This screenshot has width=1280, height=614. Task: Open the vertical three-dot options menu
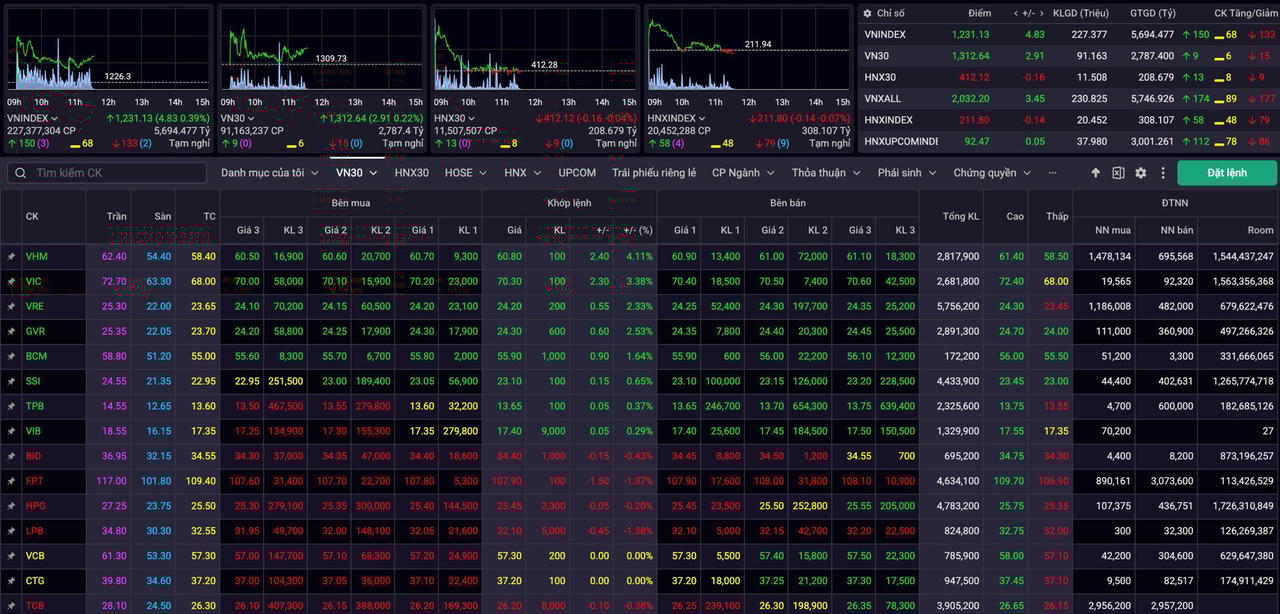1162,173
